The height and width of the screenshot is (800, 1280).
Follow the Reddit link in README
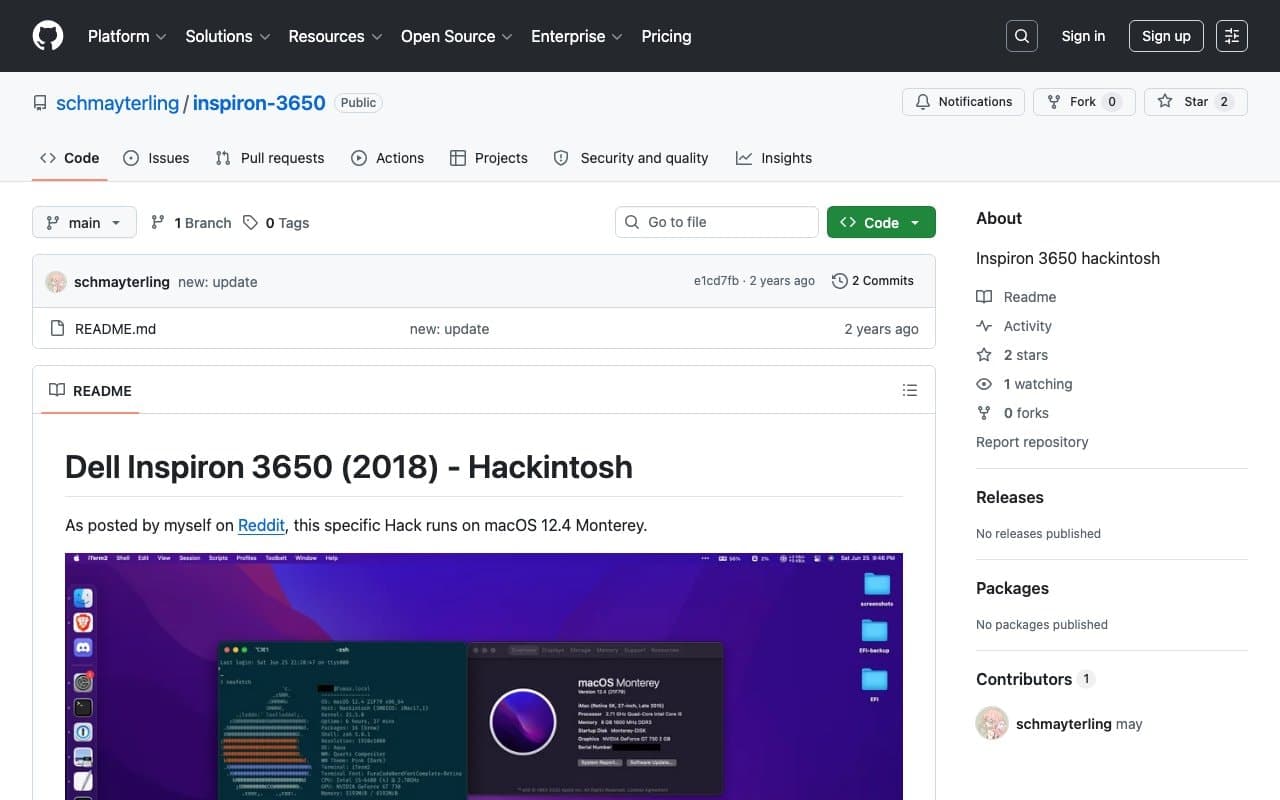click(x=261, y=525)
